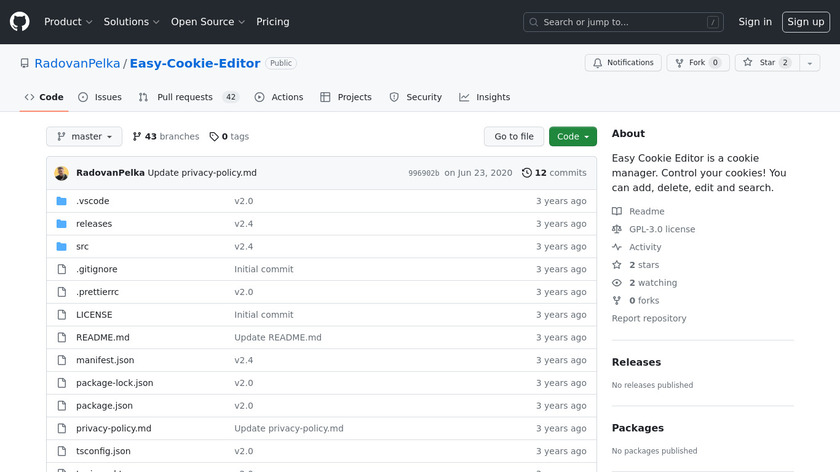Expand the Solutions menu

tap(131, 22)
